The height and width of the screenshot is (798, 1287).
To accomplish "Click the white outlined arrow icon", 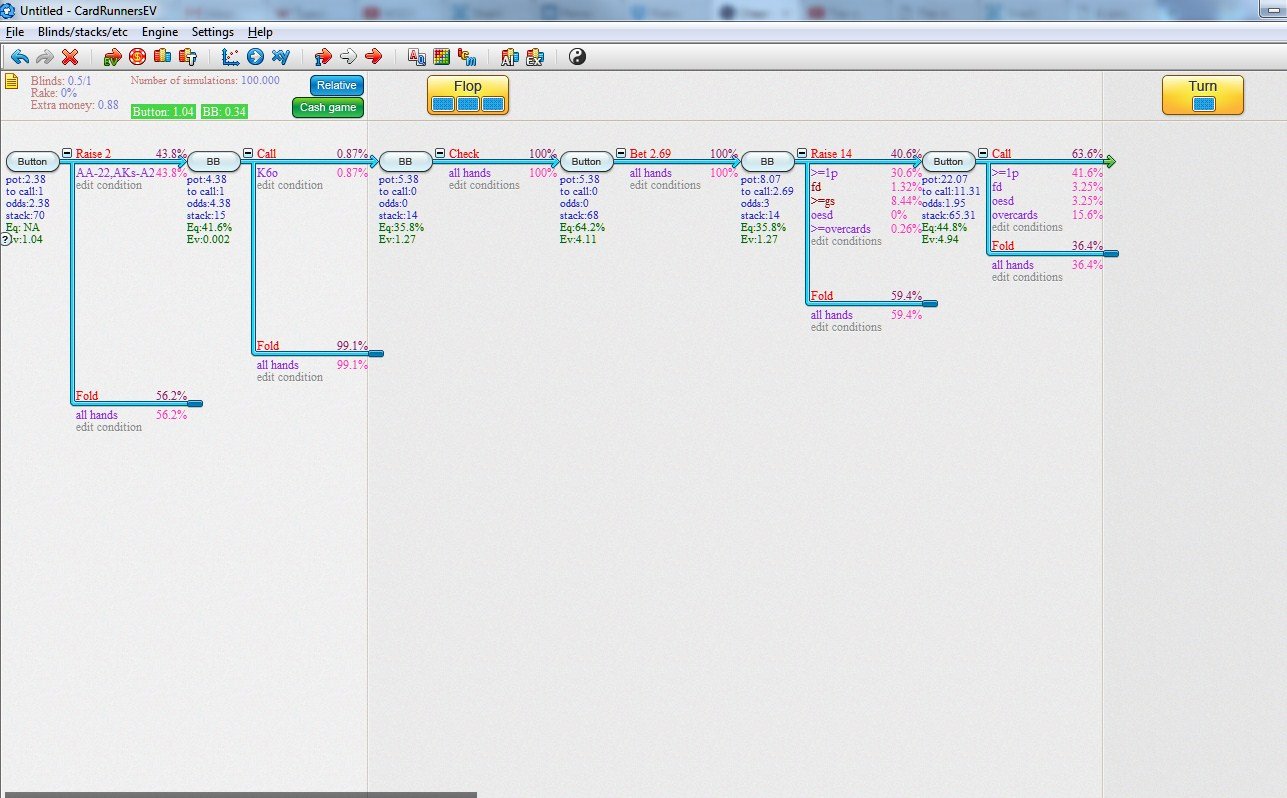I will (x=349, y=57).
